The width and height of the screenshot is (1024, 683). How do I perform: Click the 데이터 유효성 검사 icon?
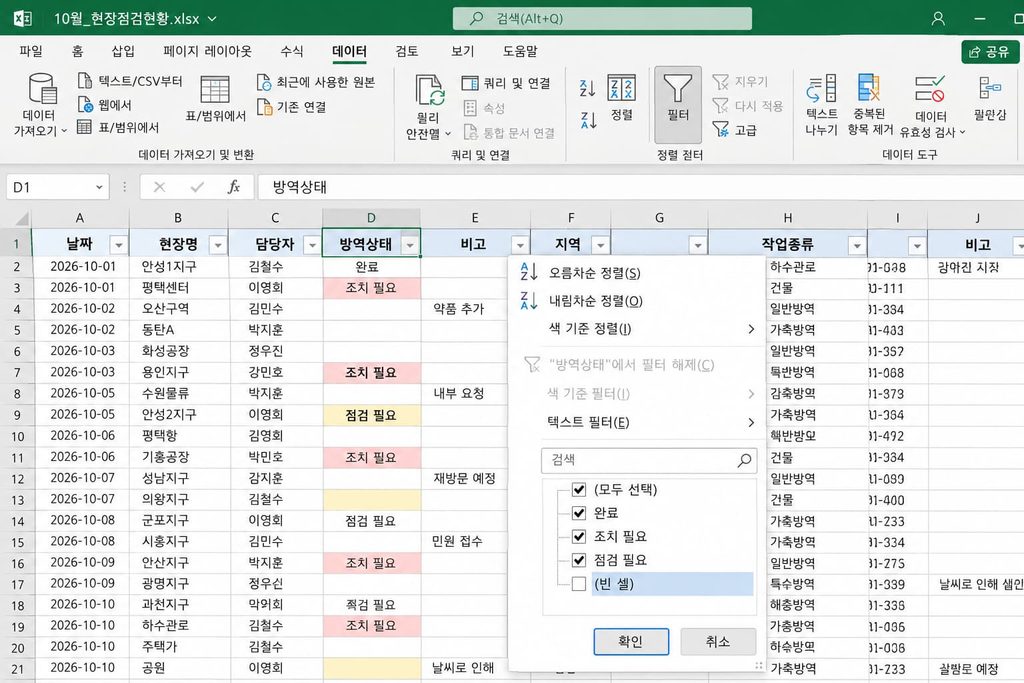930,89
